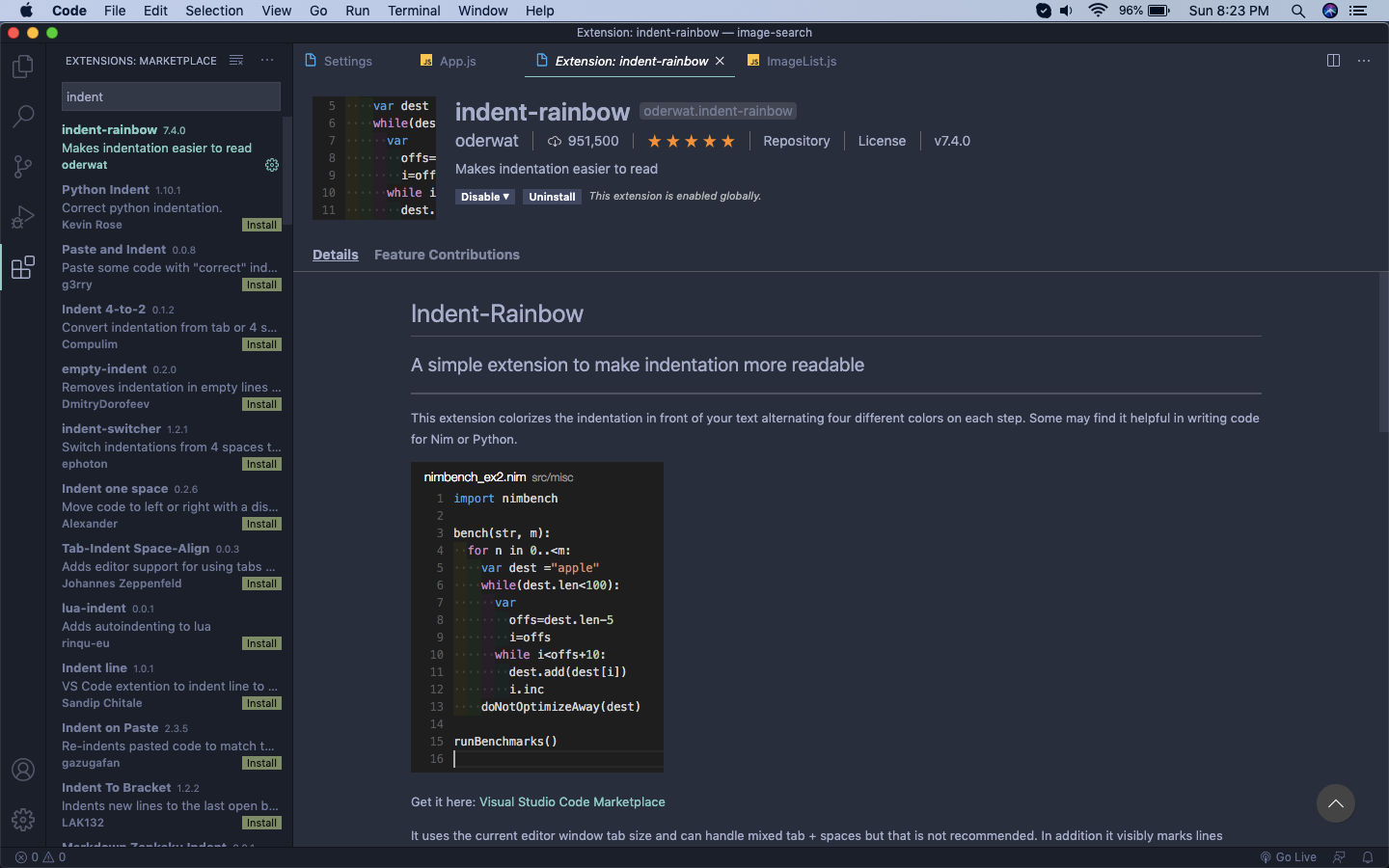The width and height of the screenshot is (1389, 868).
Task: Install indent-switcher extension
Action: click(261, 464)
